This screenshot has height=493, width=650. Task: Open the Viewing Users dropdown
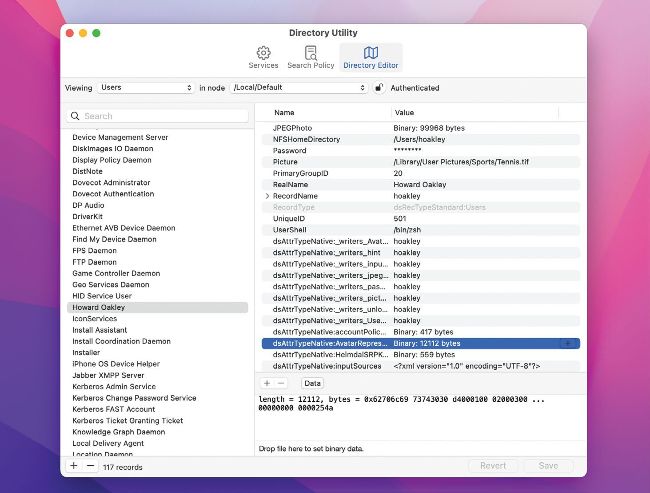(x=146, y=88)
